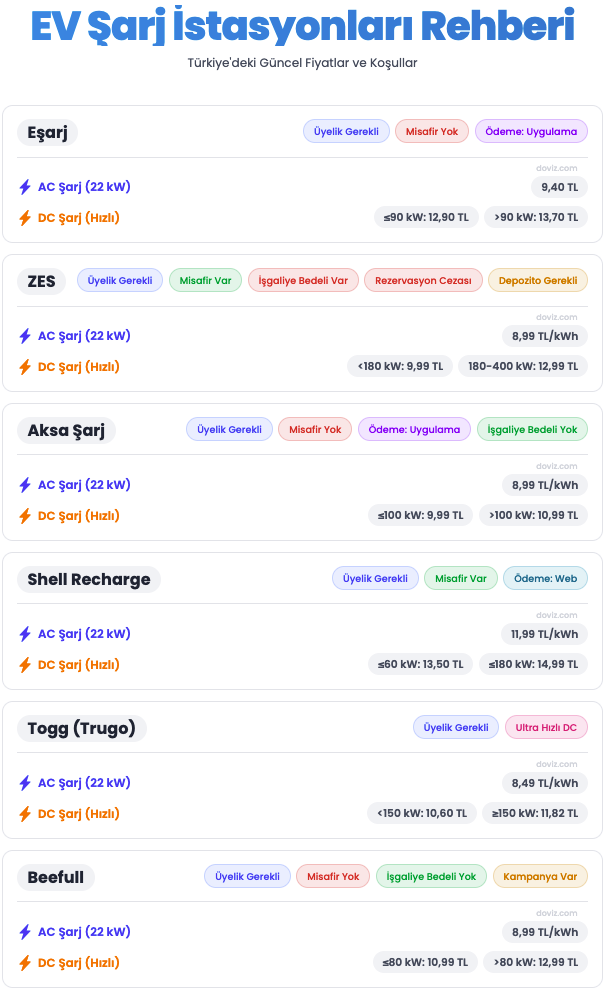Viewport: 605px width, 991px height.
Task: Click the orange DC bolt icon under Beefull
Action: (25, 963)
